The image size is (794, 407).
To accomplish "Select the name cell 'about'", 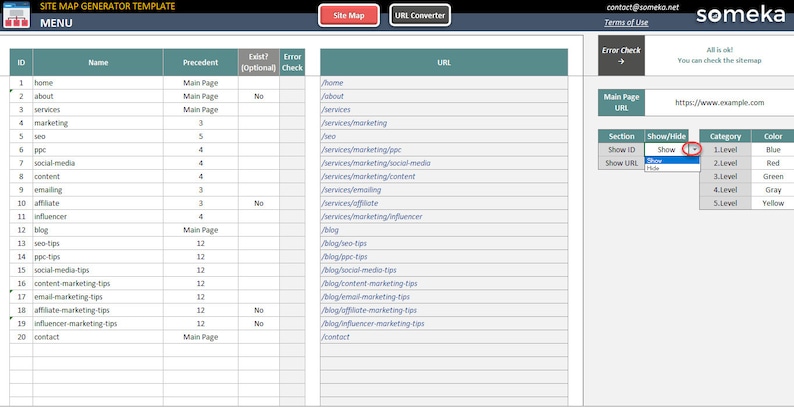I will click(x=98, y=96).
